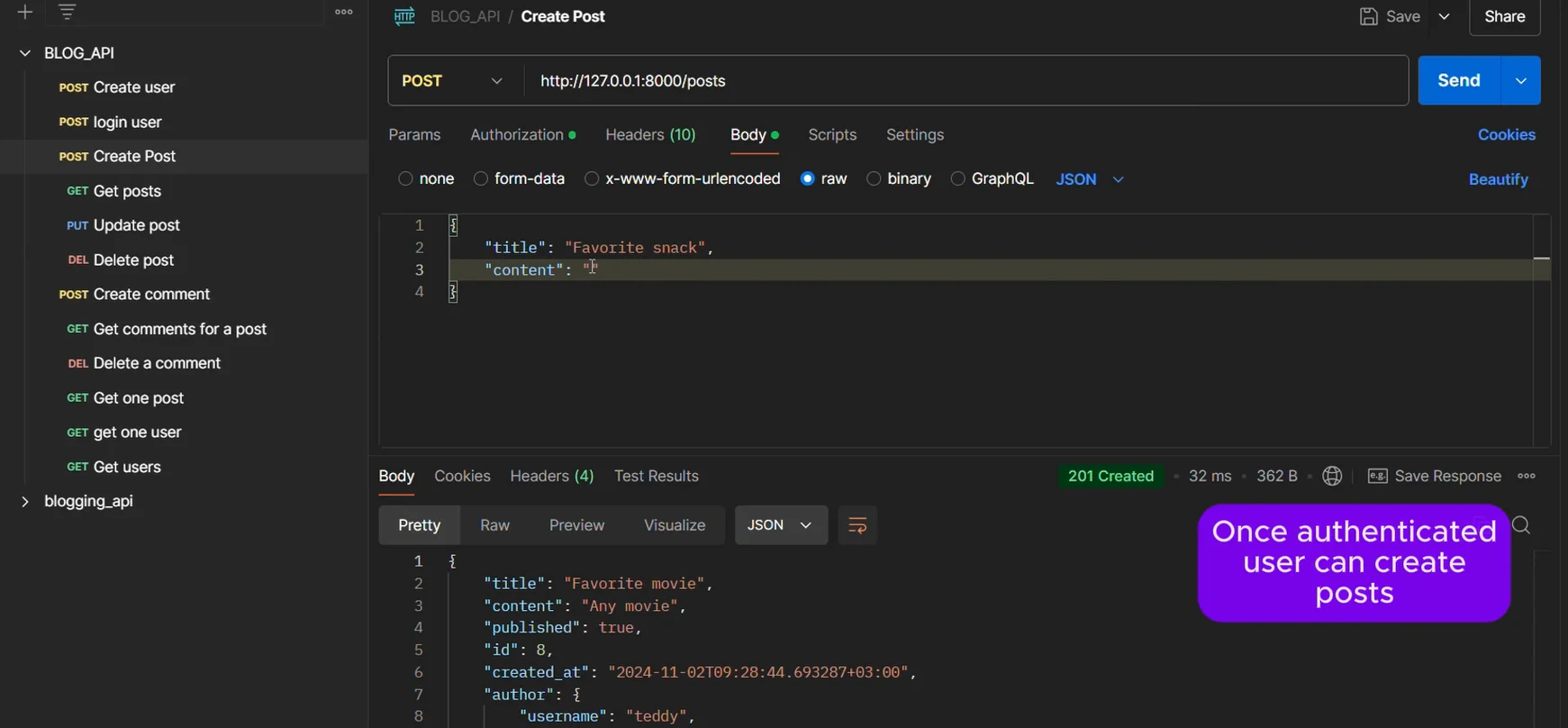The width and height of the screenshot is (1568, 728).
Task: Select the binary body option
Action: [x=874, y=178]
